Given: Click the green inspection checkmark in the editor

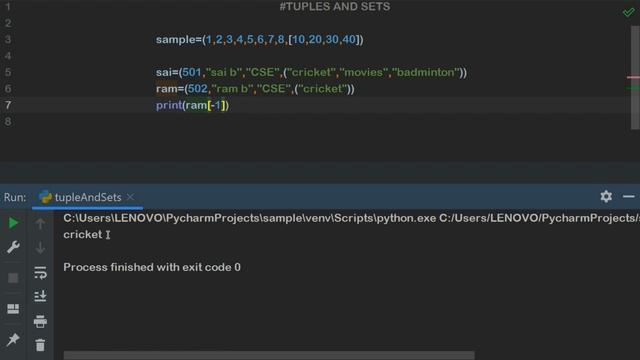Looking at the screenshot, I should click(x=629, y=12).
